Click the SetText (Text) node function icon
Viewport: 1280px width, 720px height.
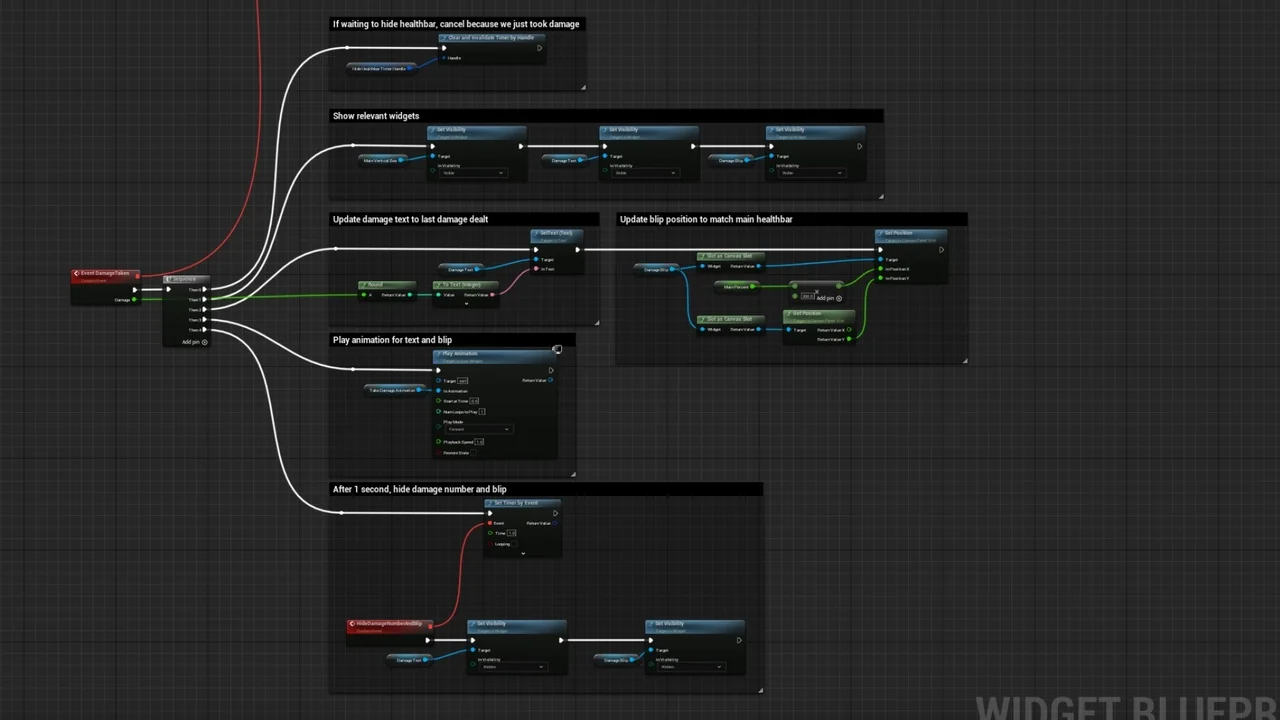click(x=537, y=233)
